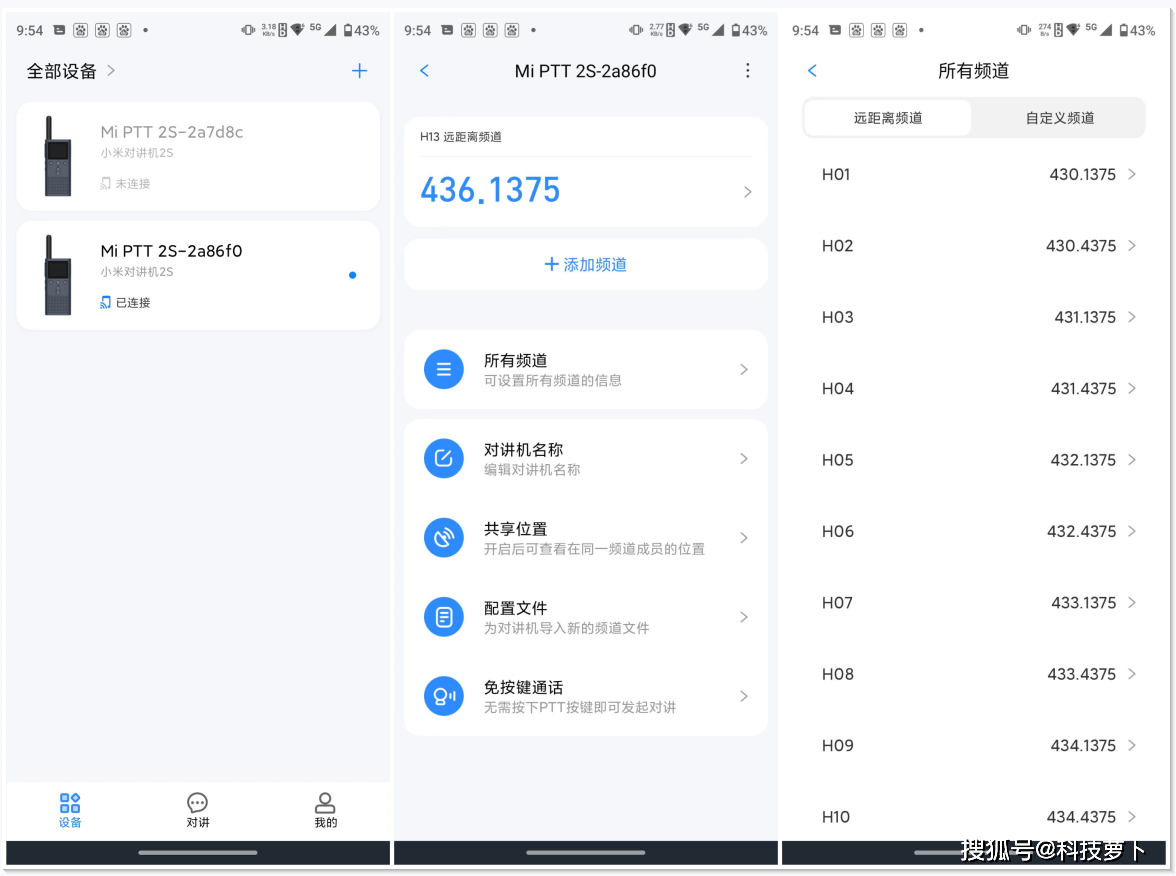Open the 436.1375 current channel chevron
Screen dimensions: 1176x876
[747, 192]
